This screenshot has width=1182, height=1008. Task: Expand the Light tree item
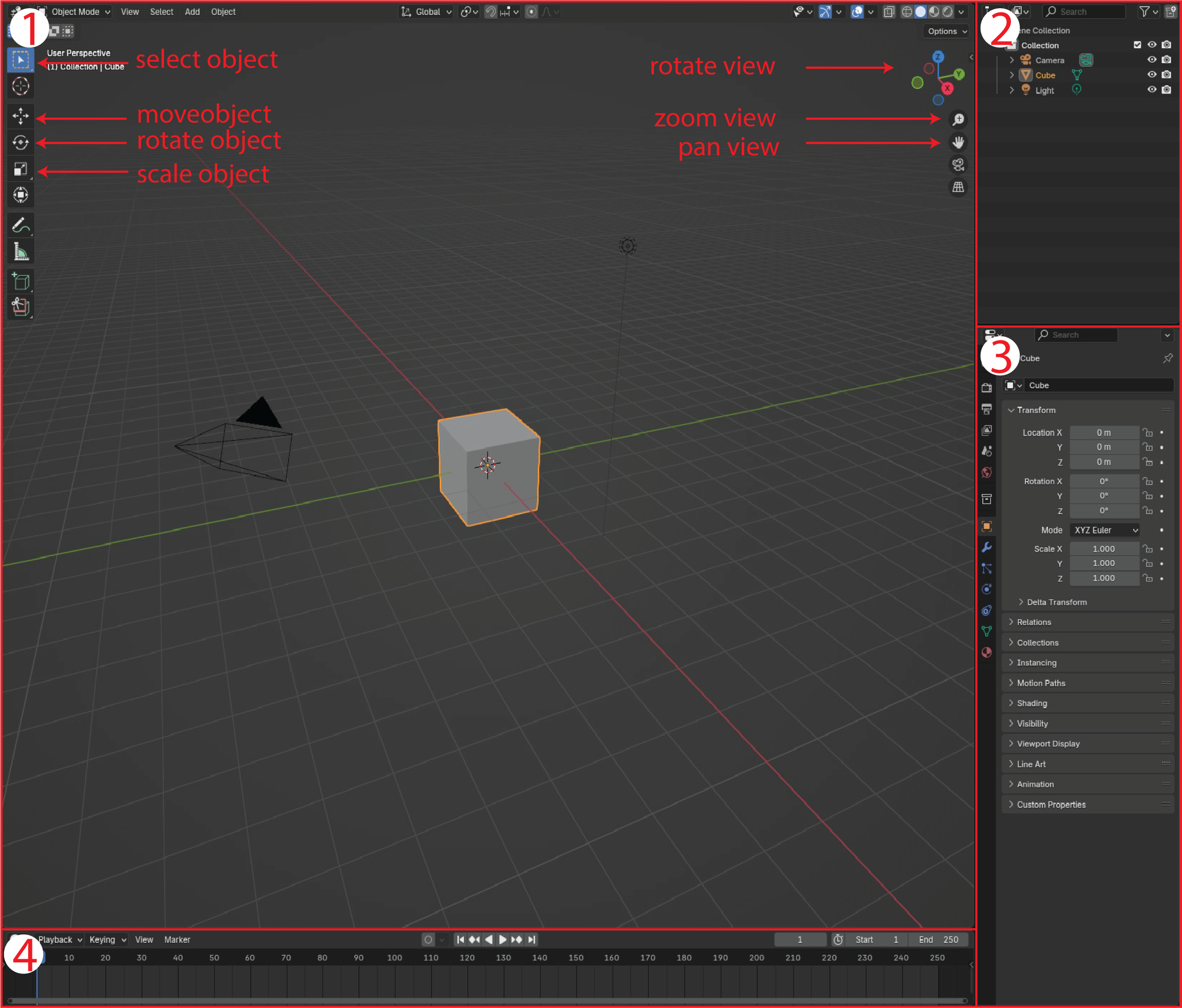coord(1011,90)
